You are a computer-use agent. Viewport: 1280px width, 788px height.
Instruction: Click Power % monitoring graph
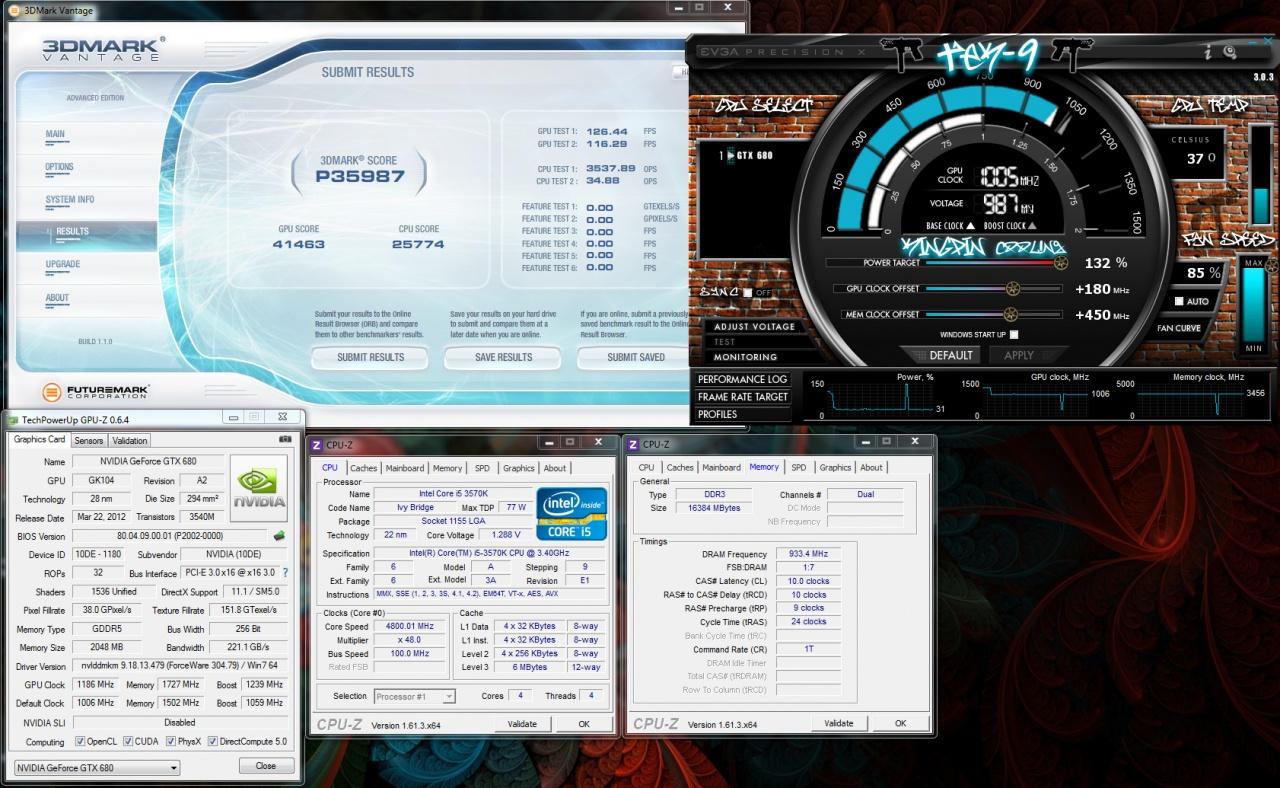click(880, 399)
